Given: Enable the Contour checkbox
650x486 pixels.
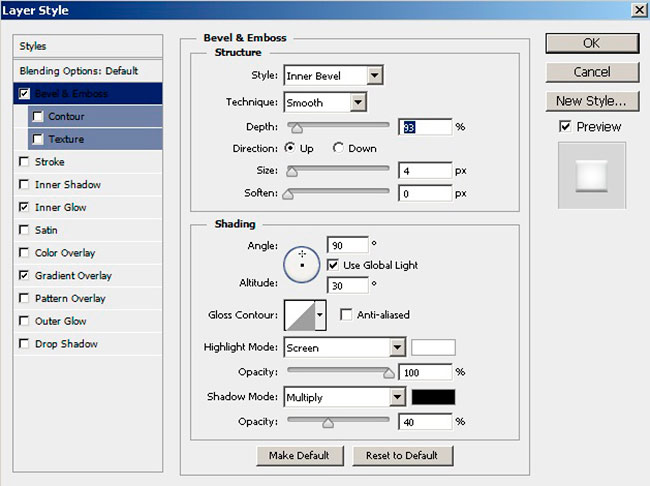Looking at the screenshot, I should coord(38,117).
